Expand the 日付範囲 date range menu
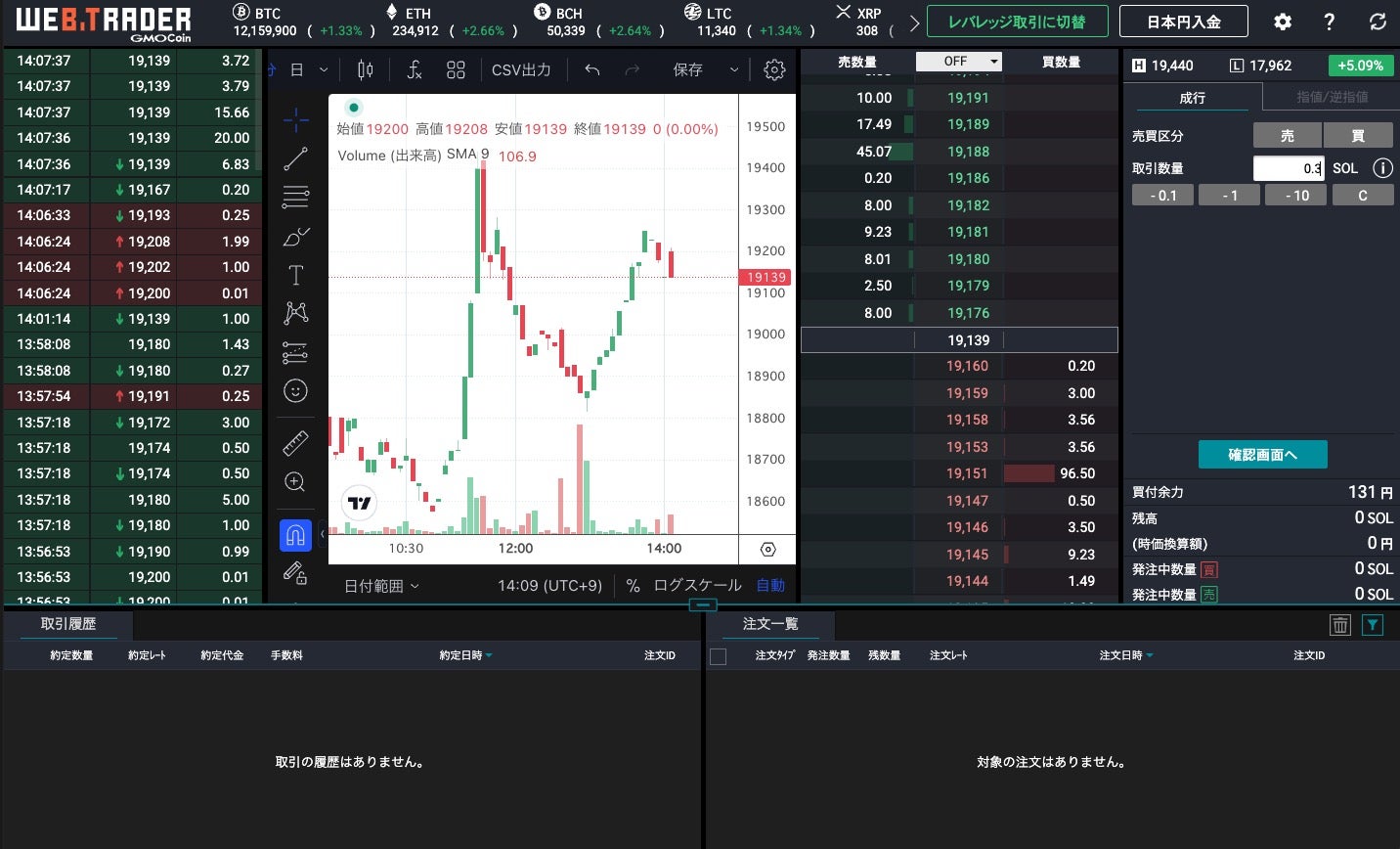The image size is (1400, 849). [x=381, y=586]
